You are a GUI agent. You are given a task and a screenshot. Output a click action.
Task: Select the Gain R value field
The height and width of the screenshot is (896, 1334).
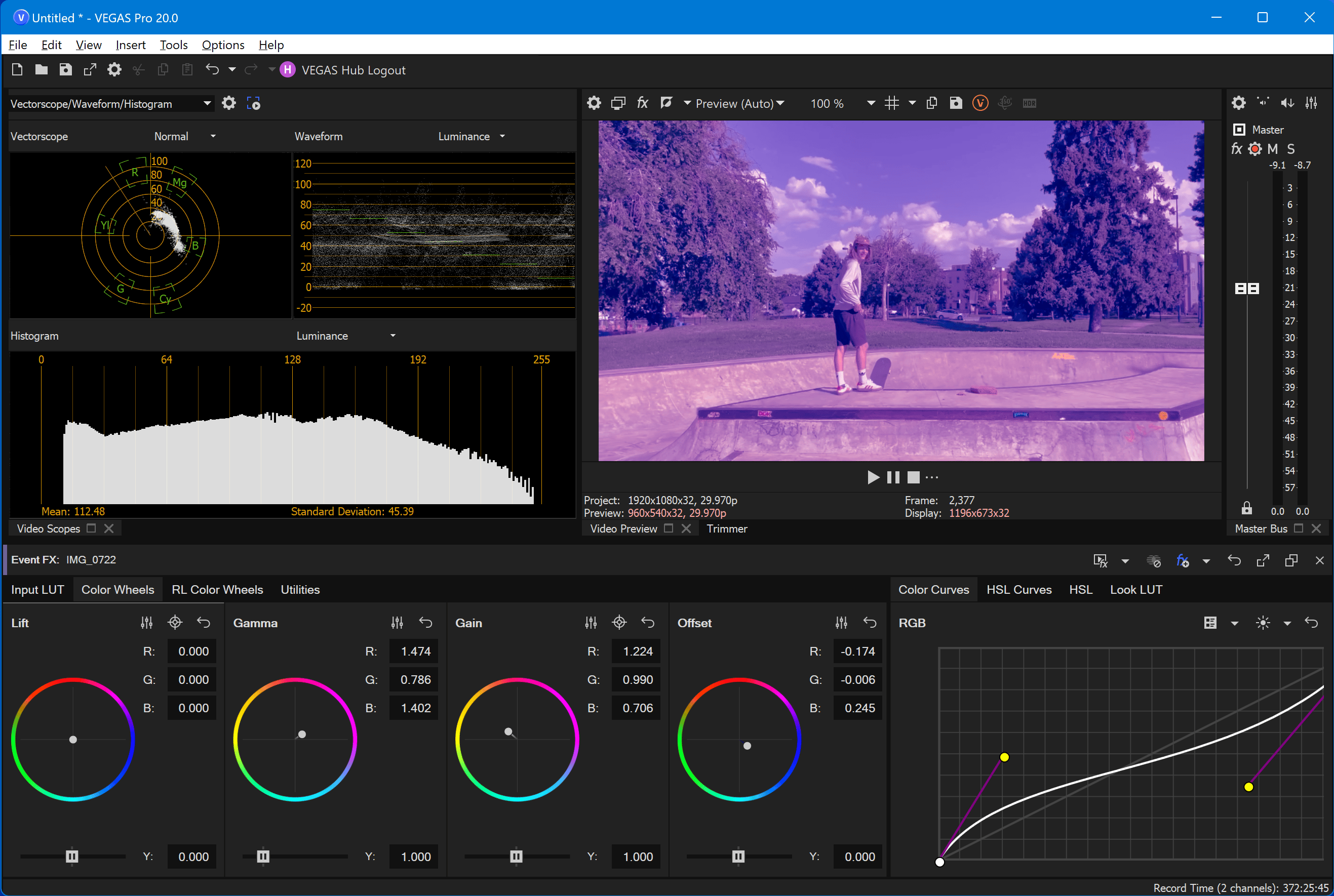coord(636,651)
